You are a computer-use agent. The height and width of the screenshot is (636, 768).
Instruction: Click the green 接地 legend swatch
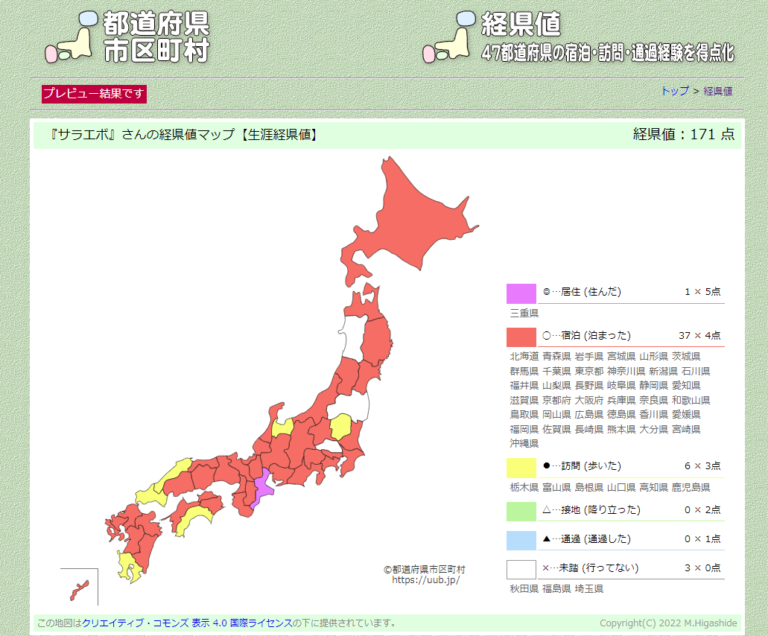coord(521,510)
